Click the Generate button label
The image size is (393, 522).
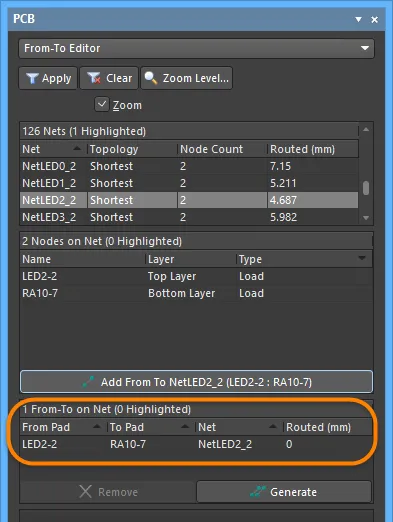(293, 492)
